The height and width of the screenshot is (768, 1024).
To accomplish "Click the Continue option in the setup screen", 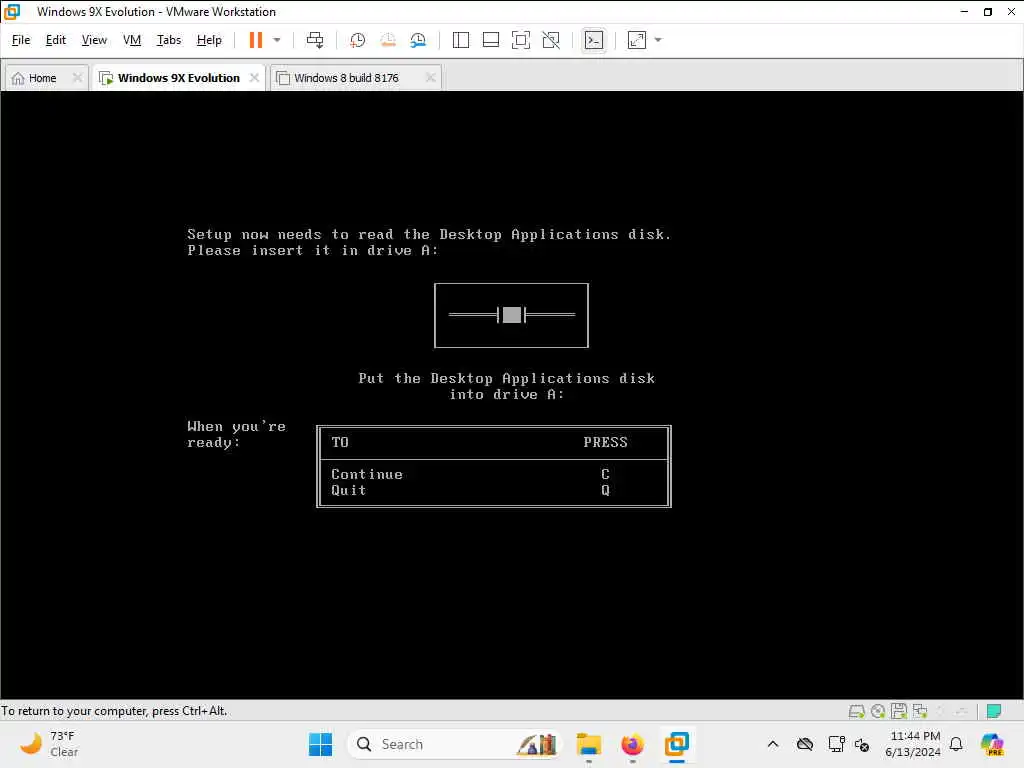I will [x=366, y=474].
